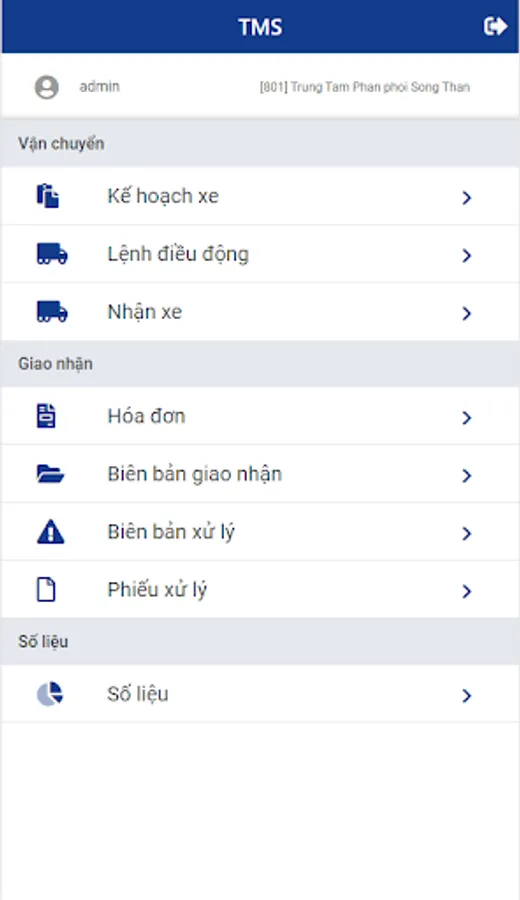Viewport: 520px width, 900px height.
Task: Open the Biên bản giao nhận menu item
Action: click(x=260, y=474)
